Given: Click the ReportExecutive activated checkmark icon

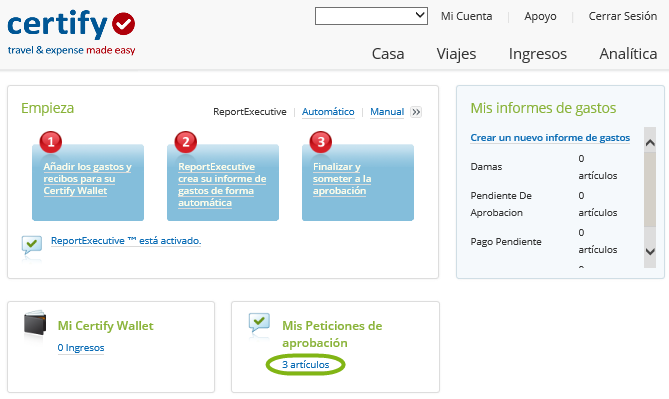Looking at the screenshot, I should [32, 245].
